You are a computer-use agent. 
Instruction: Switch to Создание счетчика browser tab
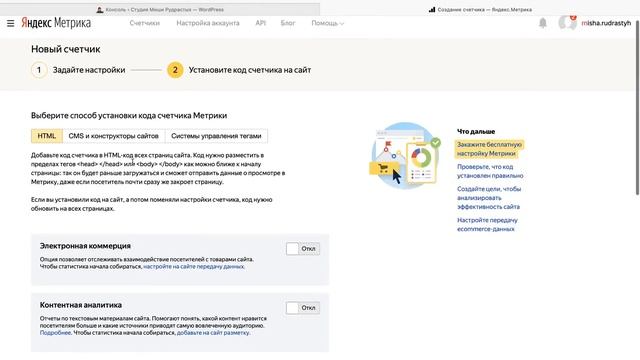480,9
